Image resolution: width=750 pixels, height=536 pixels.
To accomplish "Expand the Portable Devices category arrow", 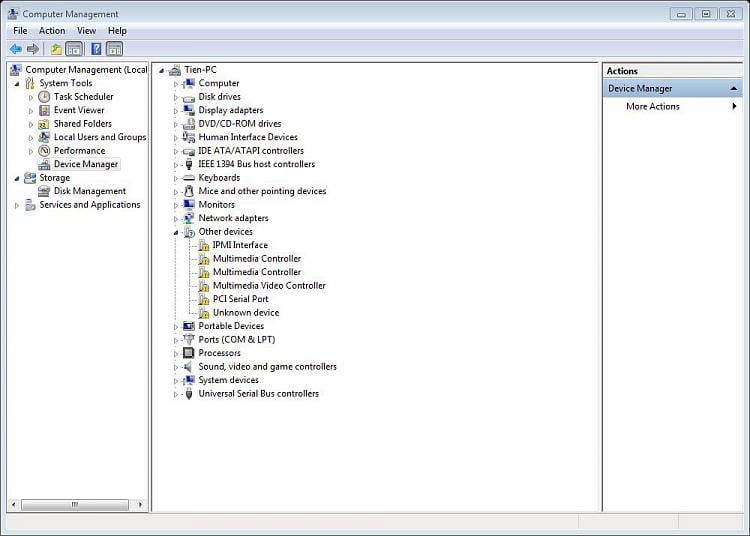I will point(176,327).
